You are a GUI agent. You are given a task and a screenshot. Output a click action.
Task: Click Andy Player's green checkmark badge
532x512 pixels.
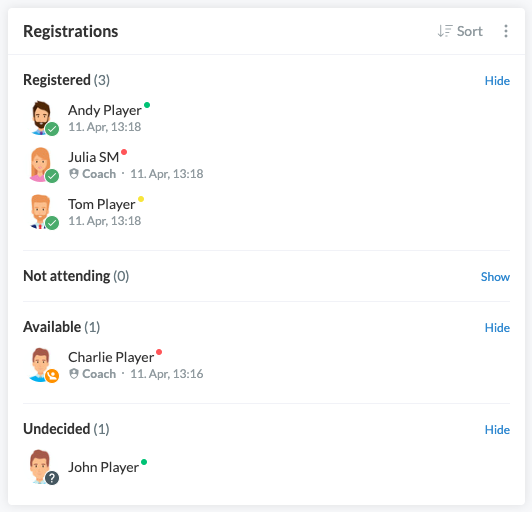(52, 129)
